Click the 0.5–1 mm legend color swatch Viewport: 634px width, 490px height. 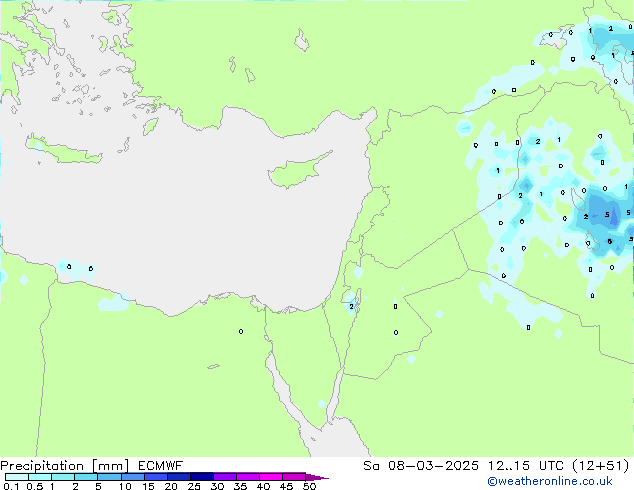(40, 477)
